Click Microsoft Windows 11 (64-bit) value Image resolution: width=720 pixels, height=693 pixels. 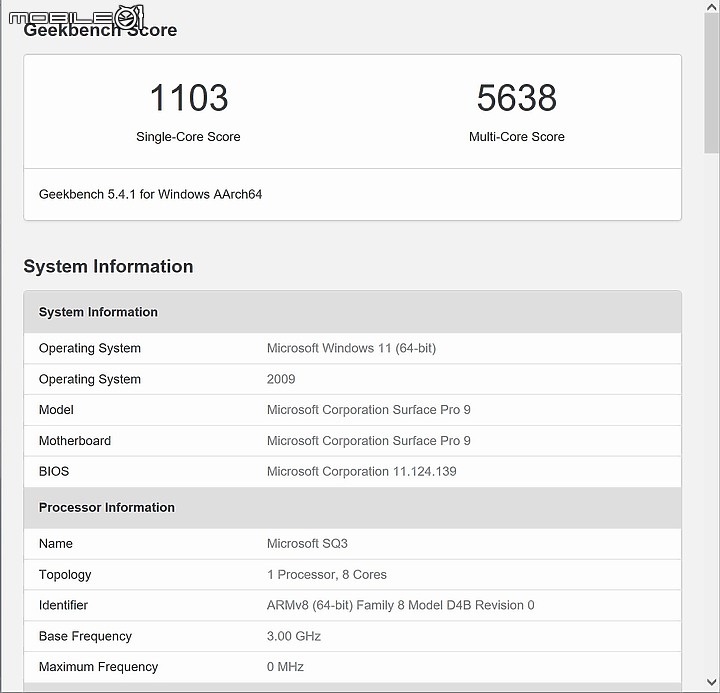click(351, 348)
